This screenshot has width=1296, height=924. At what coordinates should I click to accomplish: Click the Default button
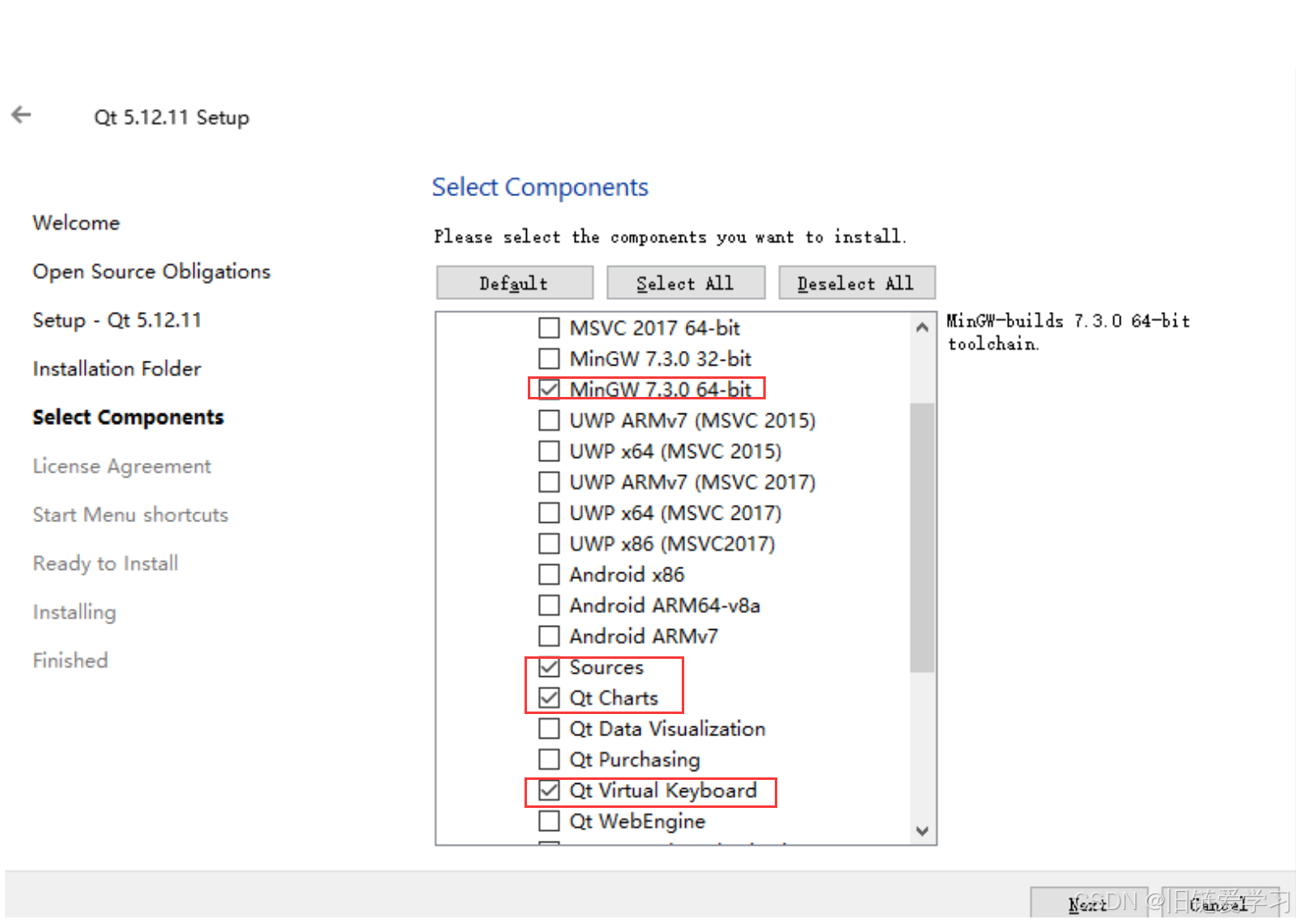click(515, 282)
